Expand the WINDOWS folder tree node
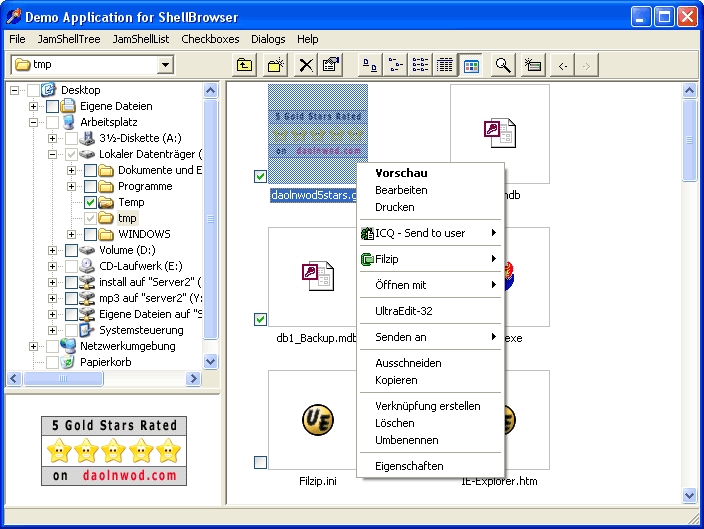This screenshot has width=704, height=529. (x=72, y=234)
